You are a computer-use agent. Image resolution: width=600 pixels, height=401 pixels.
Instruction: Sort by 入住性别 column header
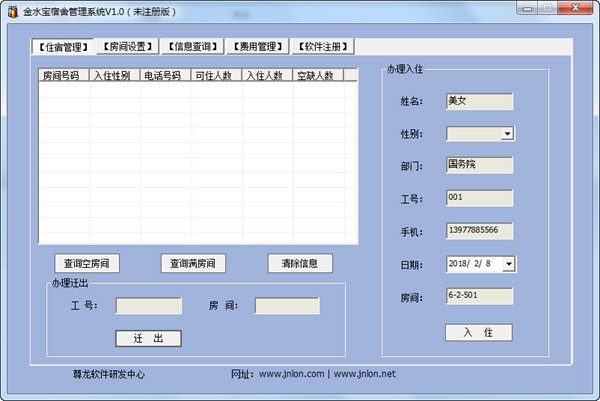[115, 75]
